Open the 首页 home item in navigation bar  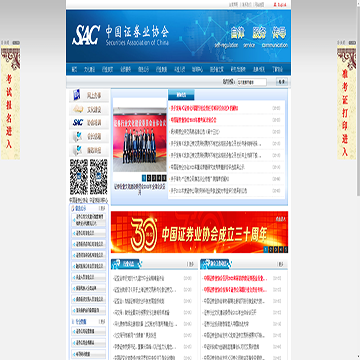(x=74, y=70)
